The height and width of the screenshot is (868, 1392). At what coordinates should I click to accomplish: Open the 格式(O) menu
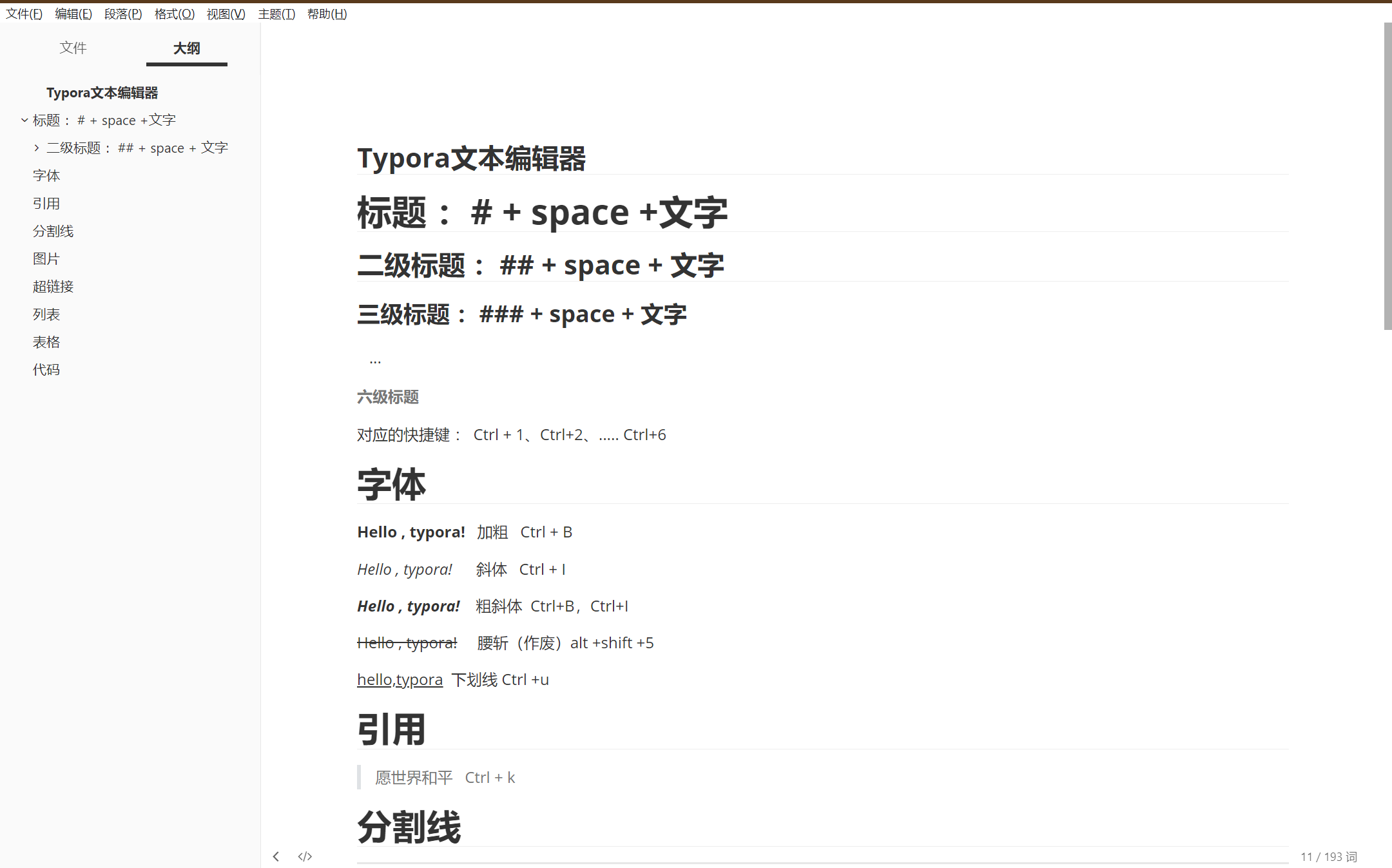[x=174, y=14]
